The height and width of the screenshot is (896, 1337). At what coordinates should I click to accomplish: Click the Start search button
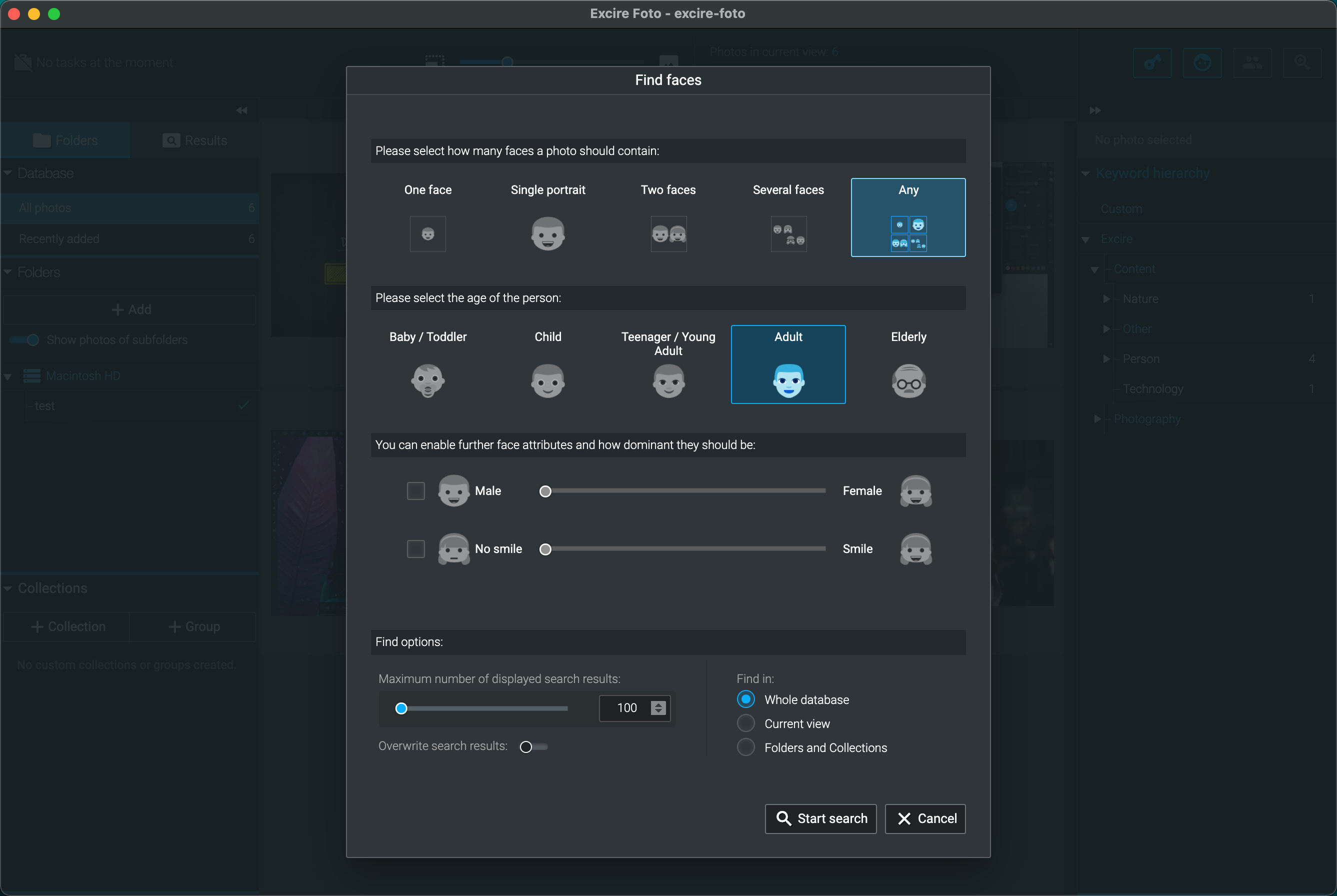[820, 819]
